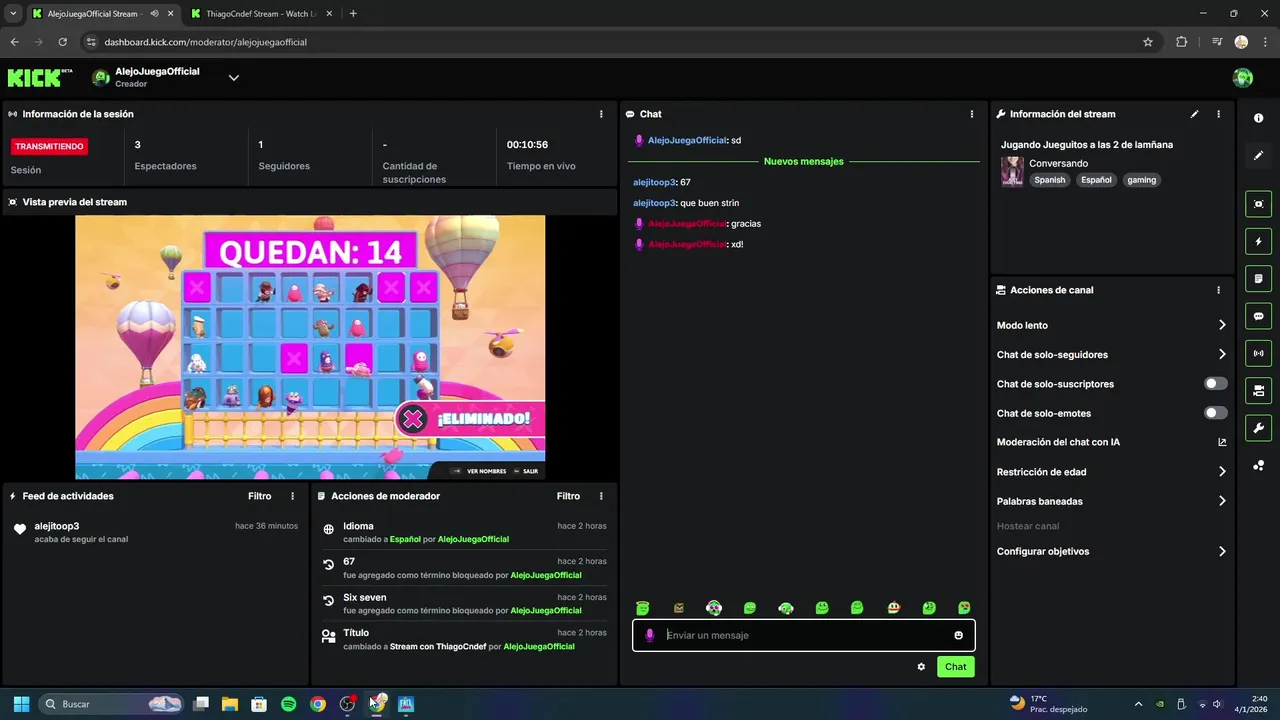The height and width of the screenshot is (720, 1280).
Task: Expand the AlejoJuegaOfficial channel dropdown
Action: [x=234, y=78]
